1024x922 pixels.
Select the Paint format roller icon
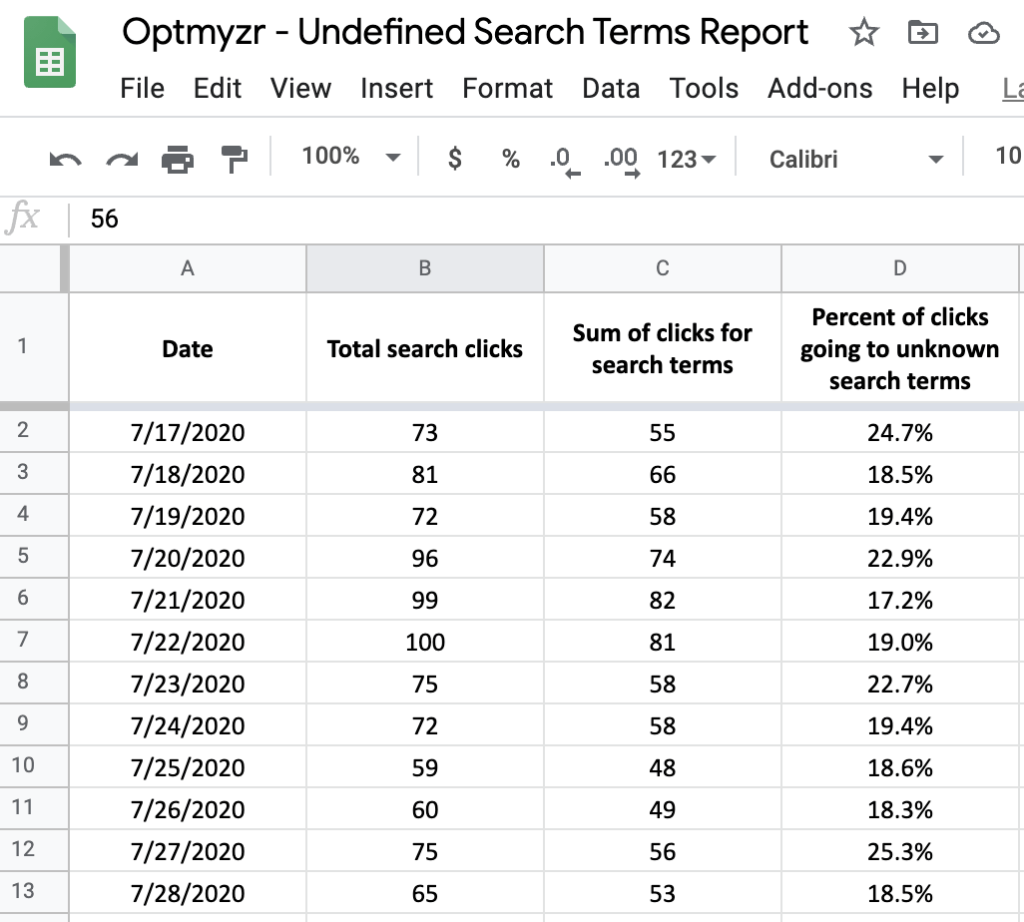(x=234, y=159)
